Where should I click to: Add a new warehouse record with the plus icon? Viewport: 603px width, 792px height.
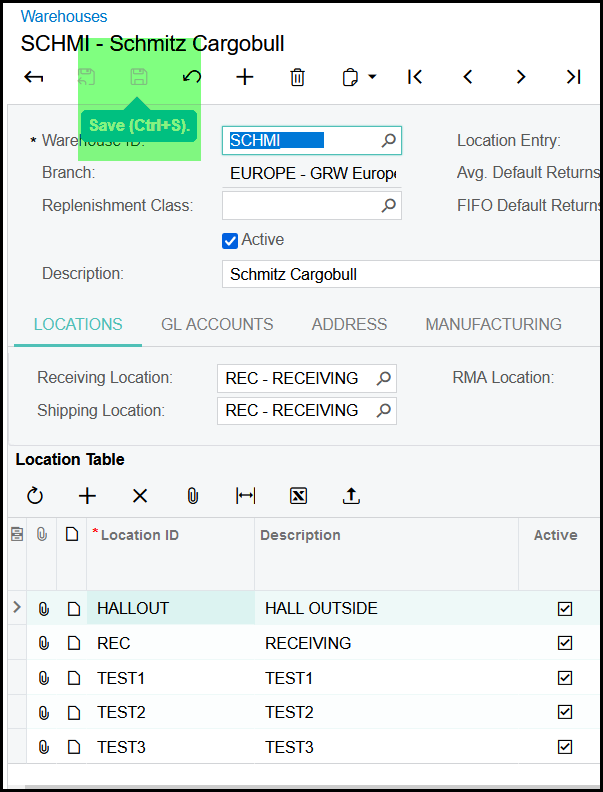(x=245, y=77)
